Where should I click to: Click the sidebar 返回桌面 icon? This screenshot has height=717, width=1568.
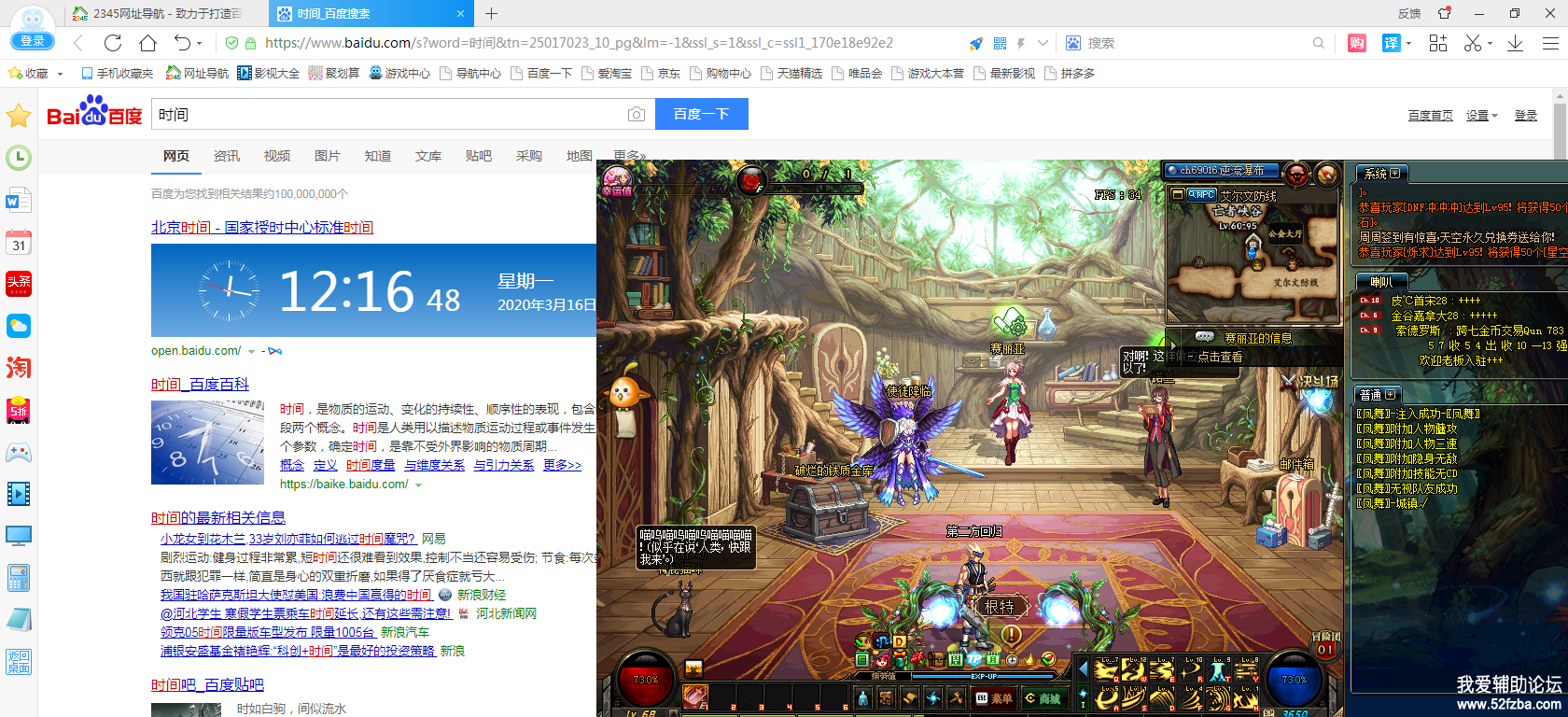pyautogui.click(x=19, y=661)
